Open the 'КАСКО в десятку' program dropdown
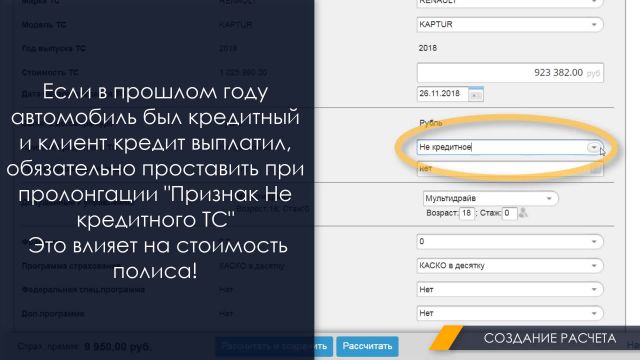640x360 pixels. click(510, 266)
